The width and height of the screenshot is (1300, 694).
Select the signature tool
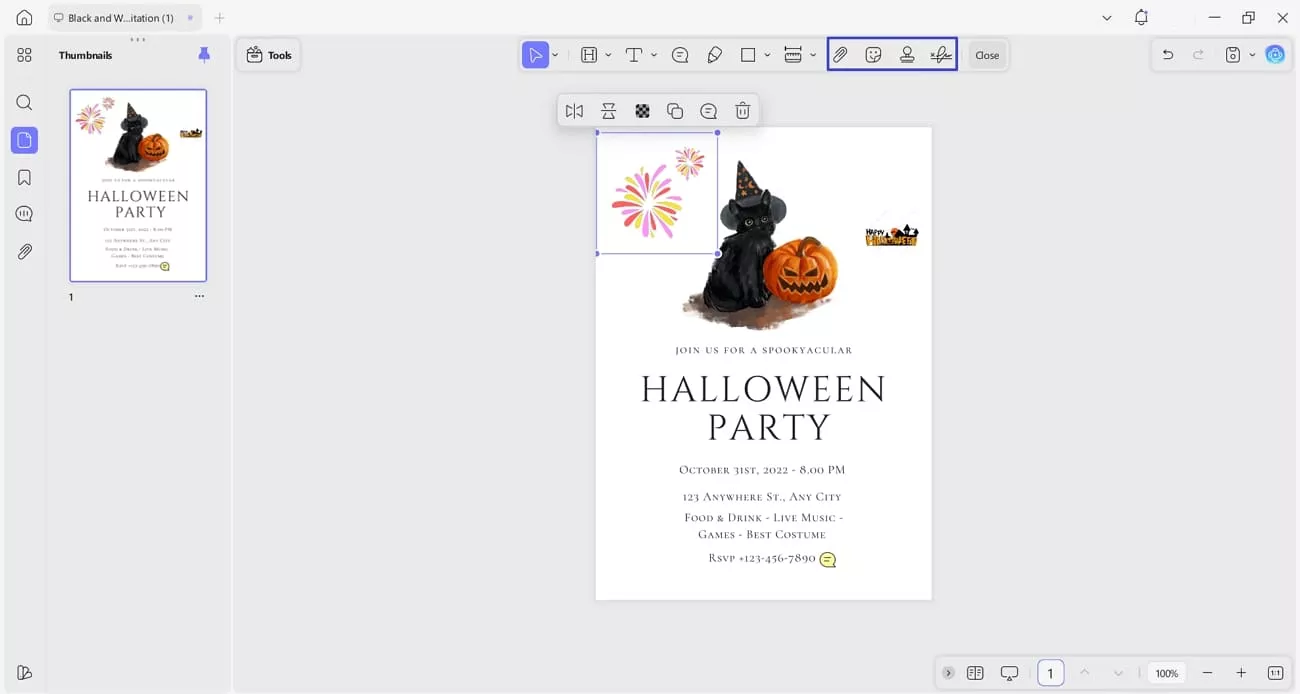point(940,55)
